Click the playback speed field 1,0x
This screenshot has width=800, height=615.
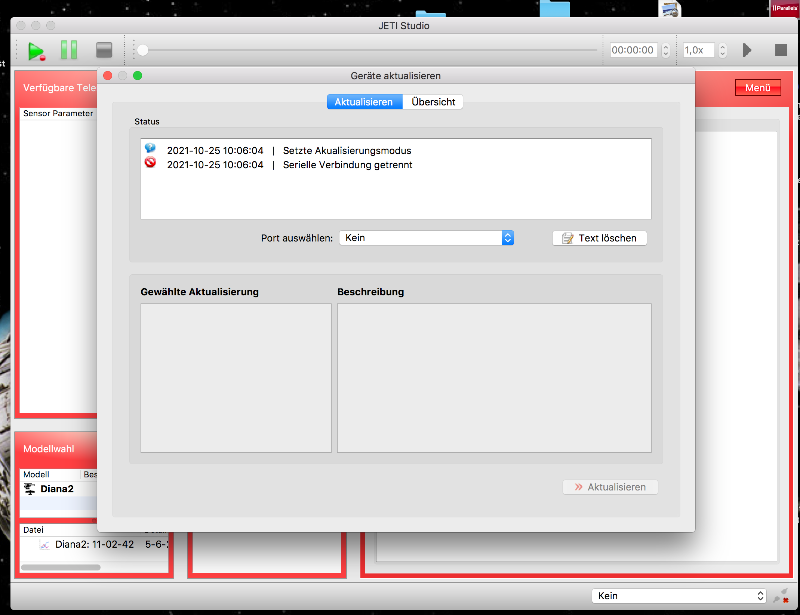click(698, 50)
